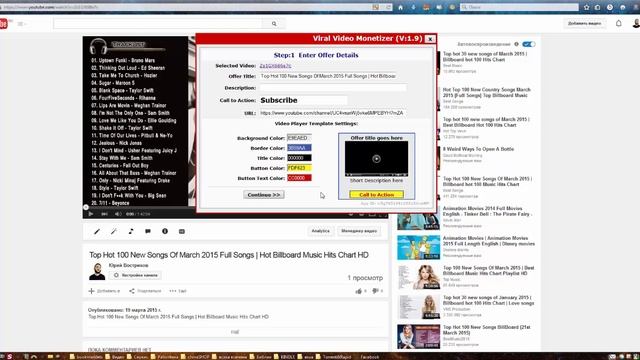
Task: Open Tinker Bell Pirate Fairy animation thumbnail
Action: point(418,218)
